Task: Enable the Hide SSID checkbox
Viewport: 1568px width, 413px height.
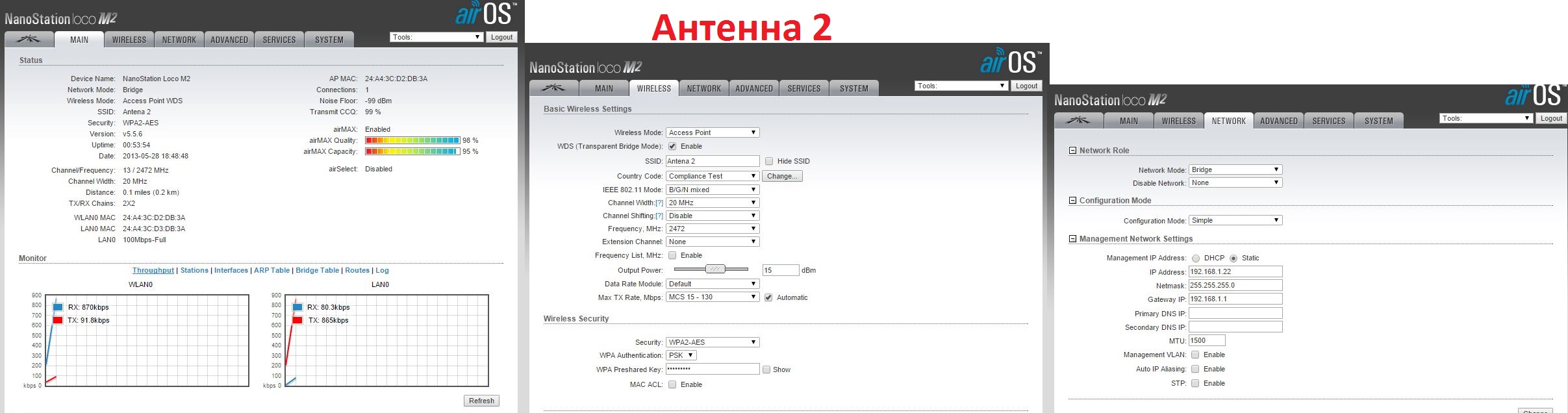Action: click(769, 161)
